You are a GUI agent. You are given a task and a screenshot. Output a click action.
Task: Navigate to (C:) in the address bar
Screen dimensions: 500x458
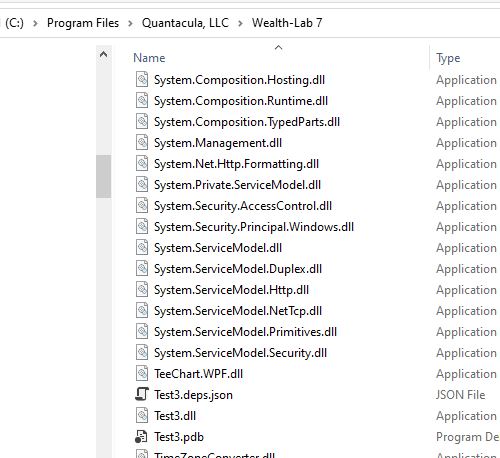coord(14,23)
